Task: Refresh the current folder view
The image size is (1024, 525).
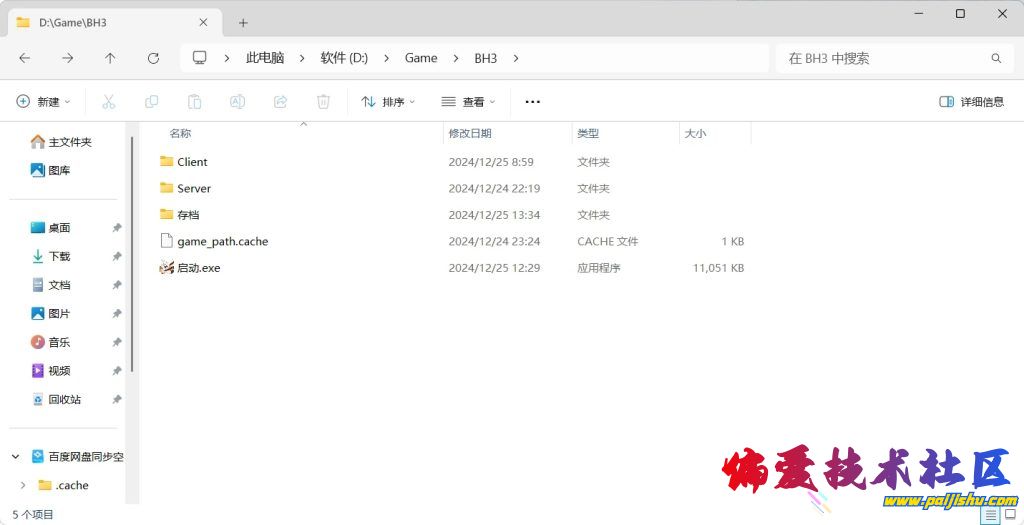Action: 153,58
